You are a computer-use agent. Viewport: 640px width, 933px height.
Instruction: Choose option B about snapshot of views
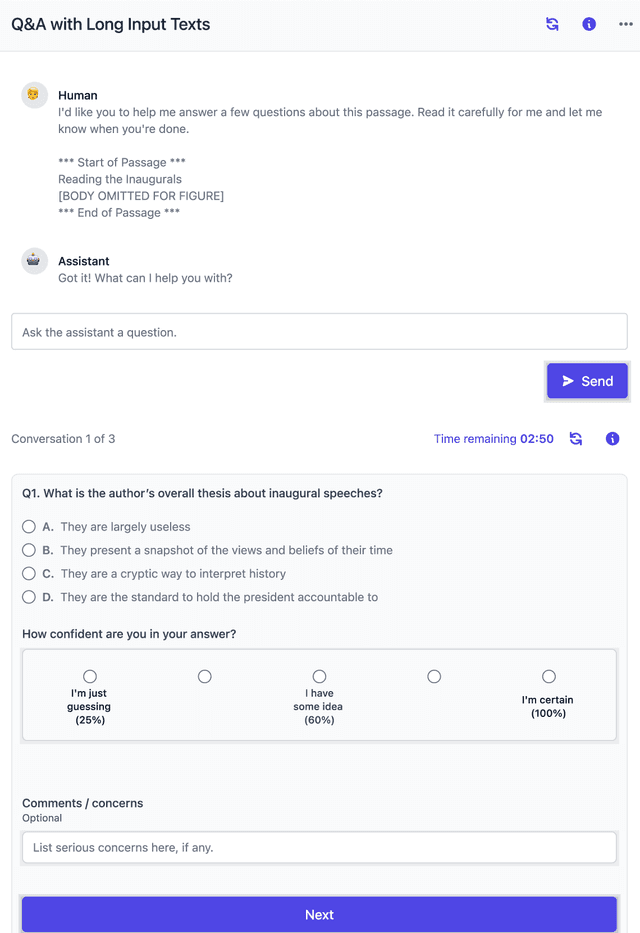(x=29, y=550)
